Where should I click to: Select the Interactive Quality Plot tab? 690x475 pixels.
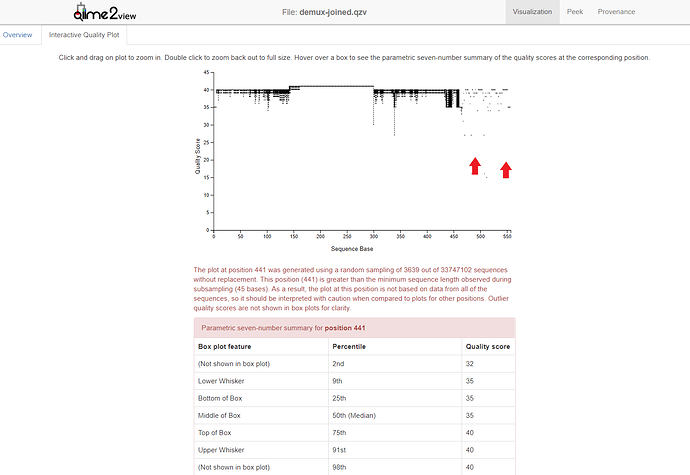(x=86, y=35)
